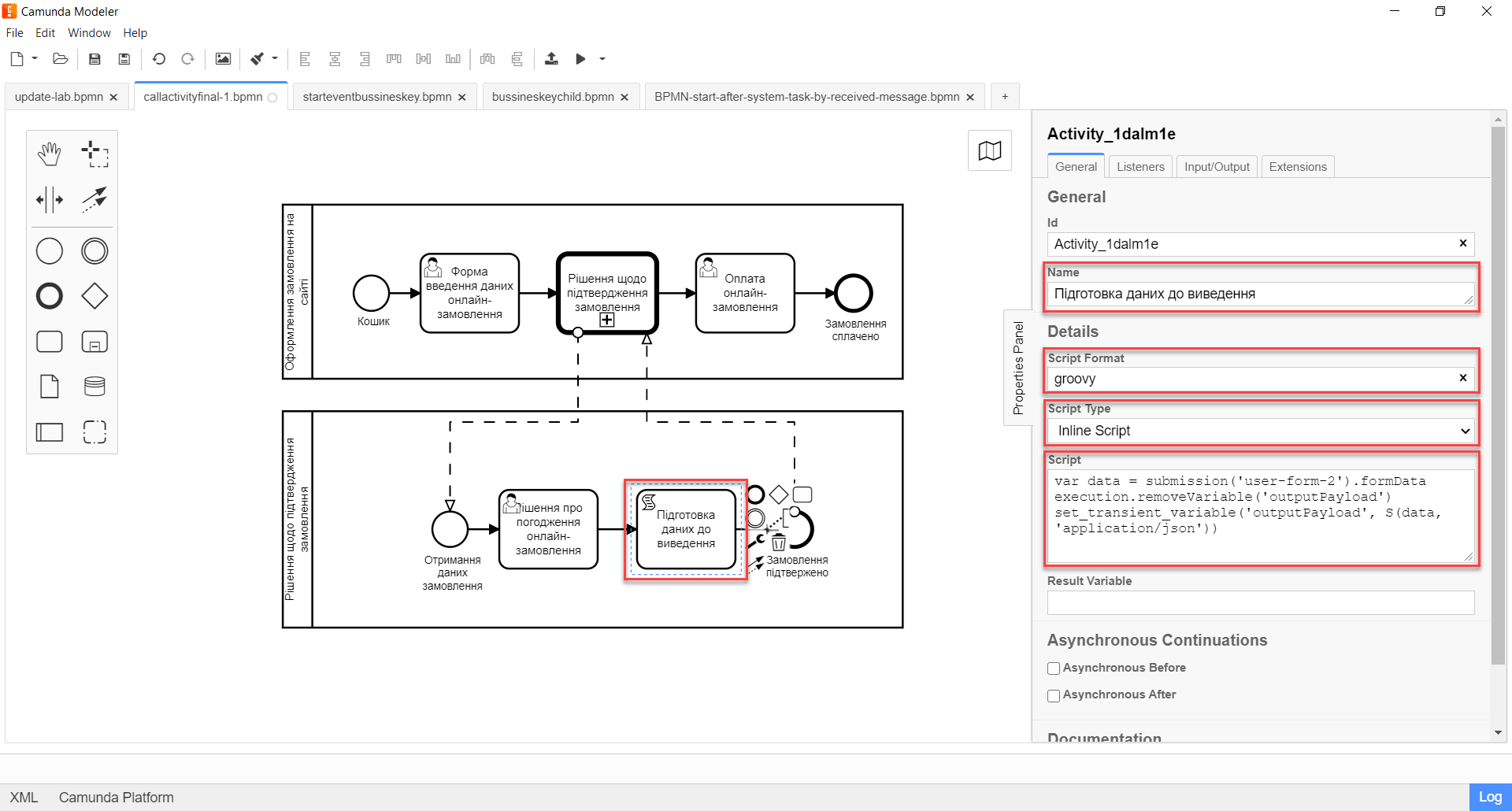Deploy current diagram icon
1512x811 pixels.
pos(551,59)
